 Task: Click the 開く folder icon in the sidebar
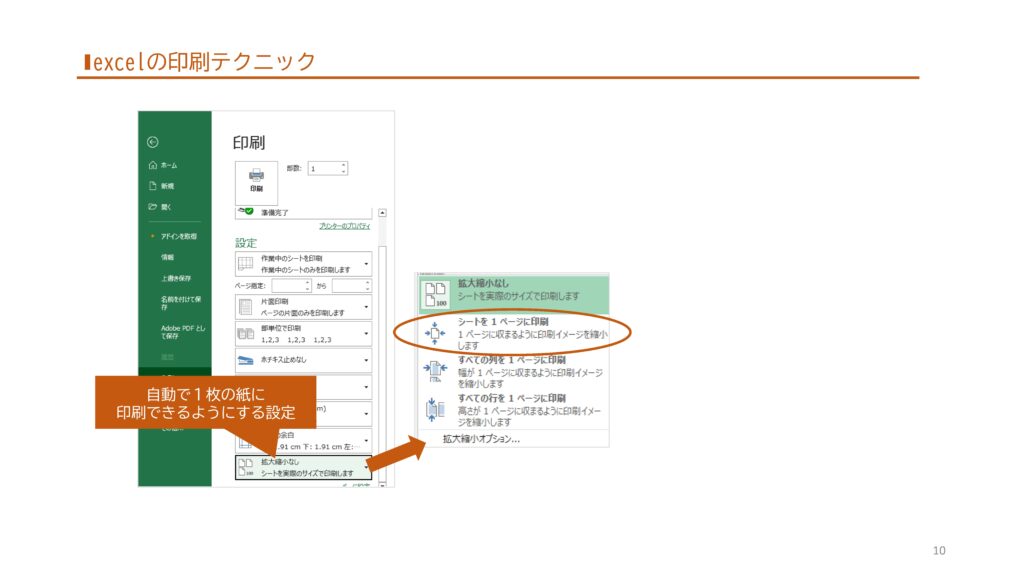(x=152, y=207)
